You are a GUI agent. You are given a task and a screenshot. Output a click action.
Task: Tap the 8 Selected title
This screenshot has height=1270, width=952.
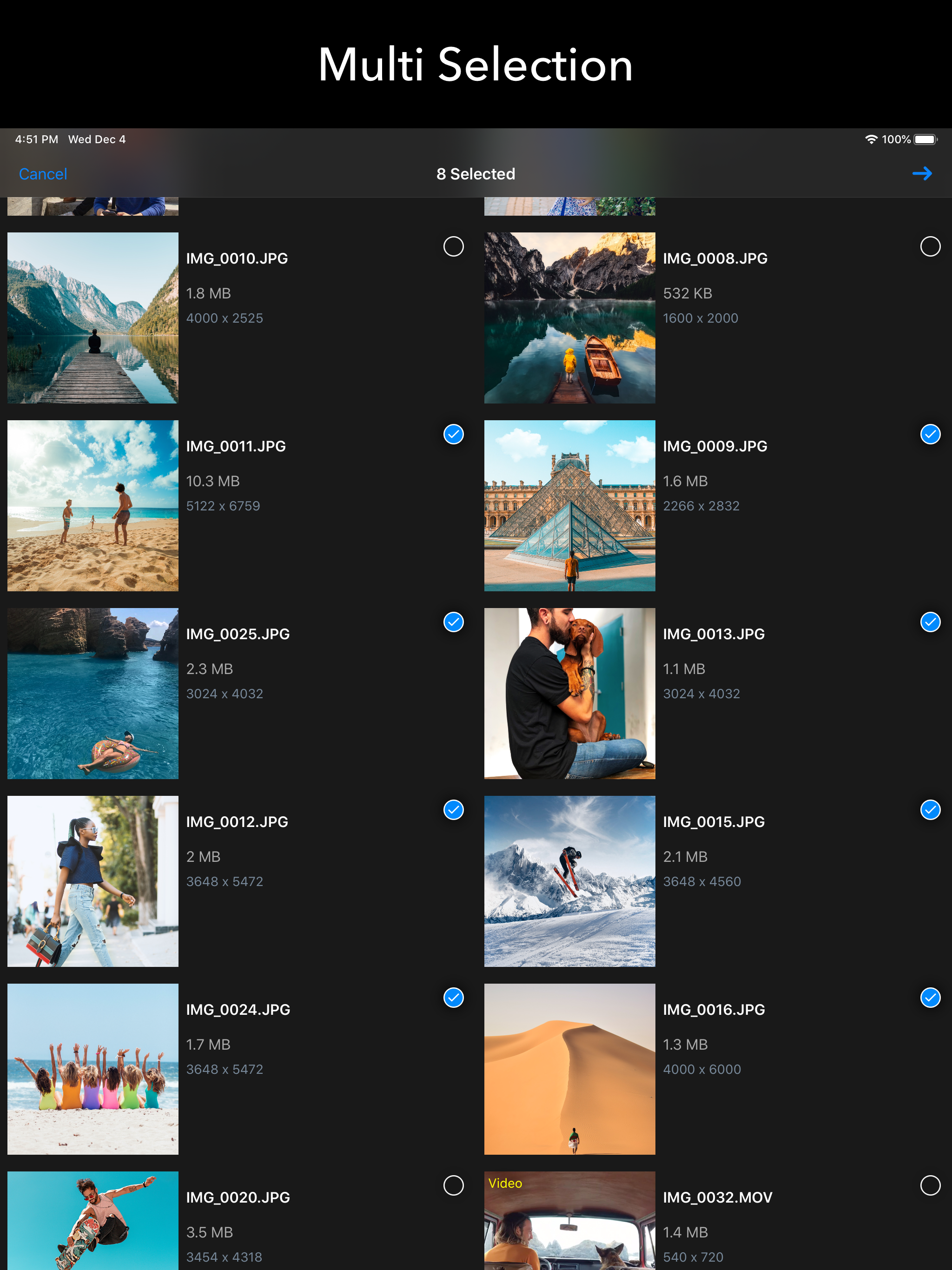(x=476, y=174)
